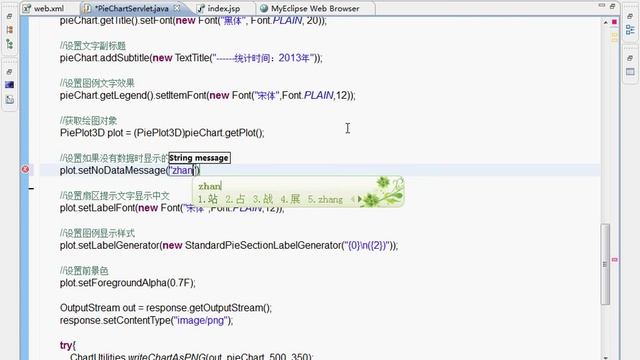Place cursor in the "zhan" string argument
Screen dimensions: 640x360
(182, 170)
